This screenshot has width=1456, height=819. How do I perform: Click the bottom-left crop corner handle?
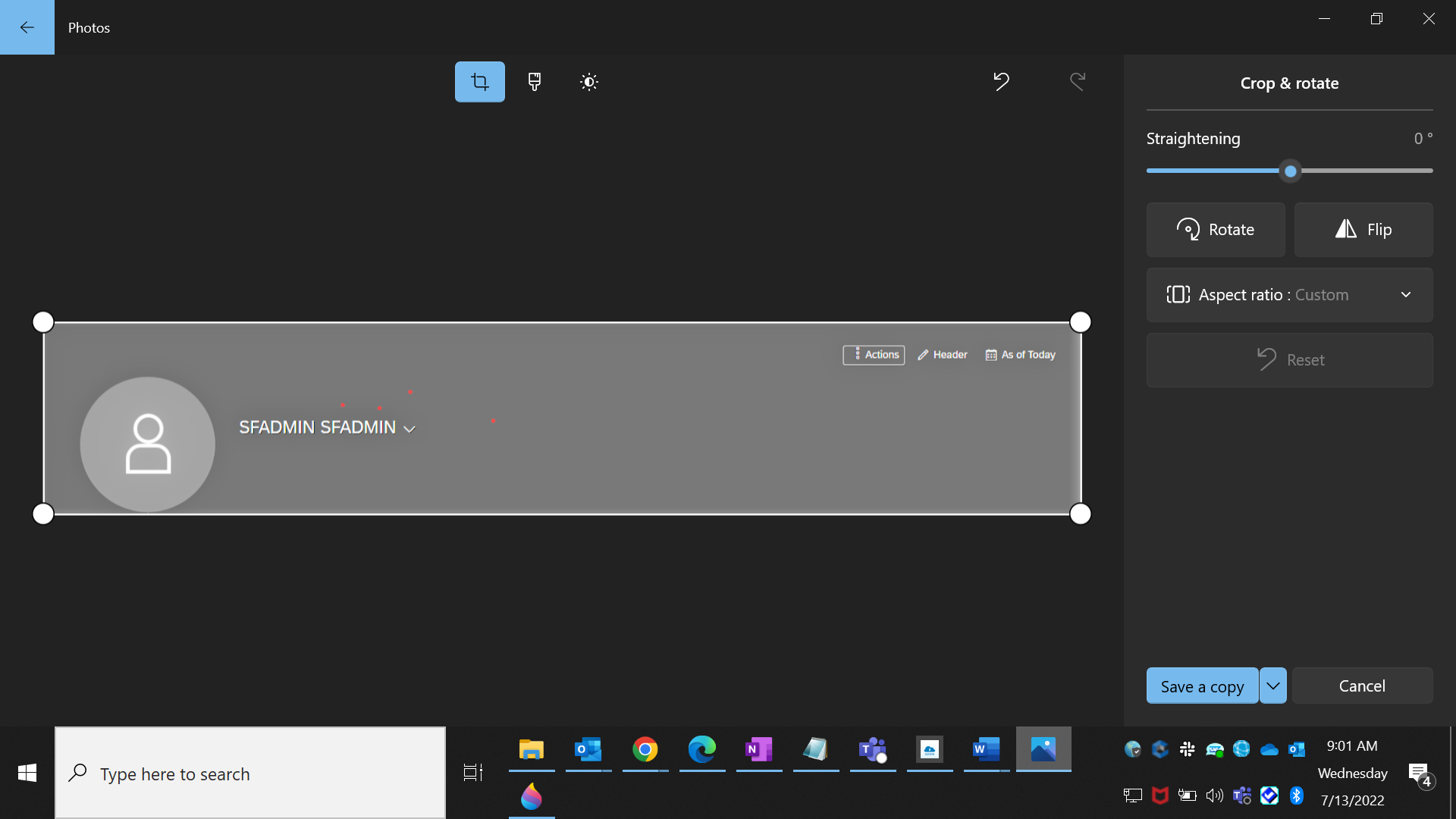[43, 514]
